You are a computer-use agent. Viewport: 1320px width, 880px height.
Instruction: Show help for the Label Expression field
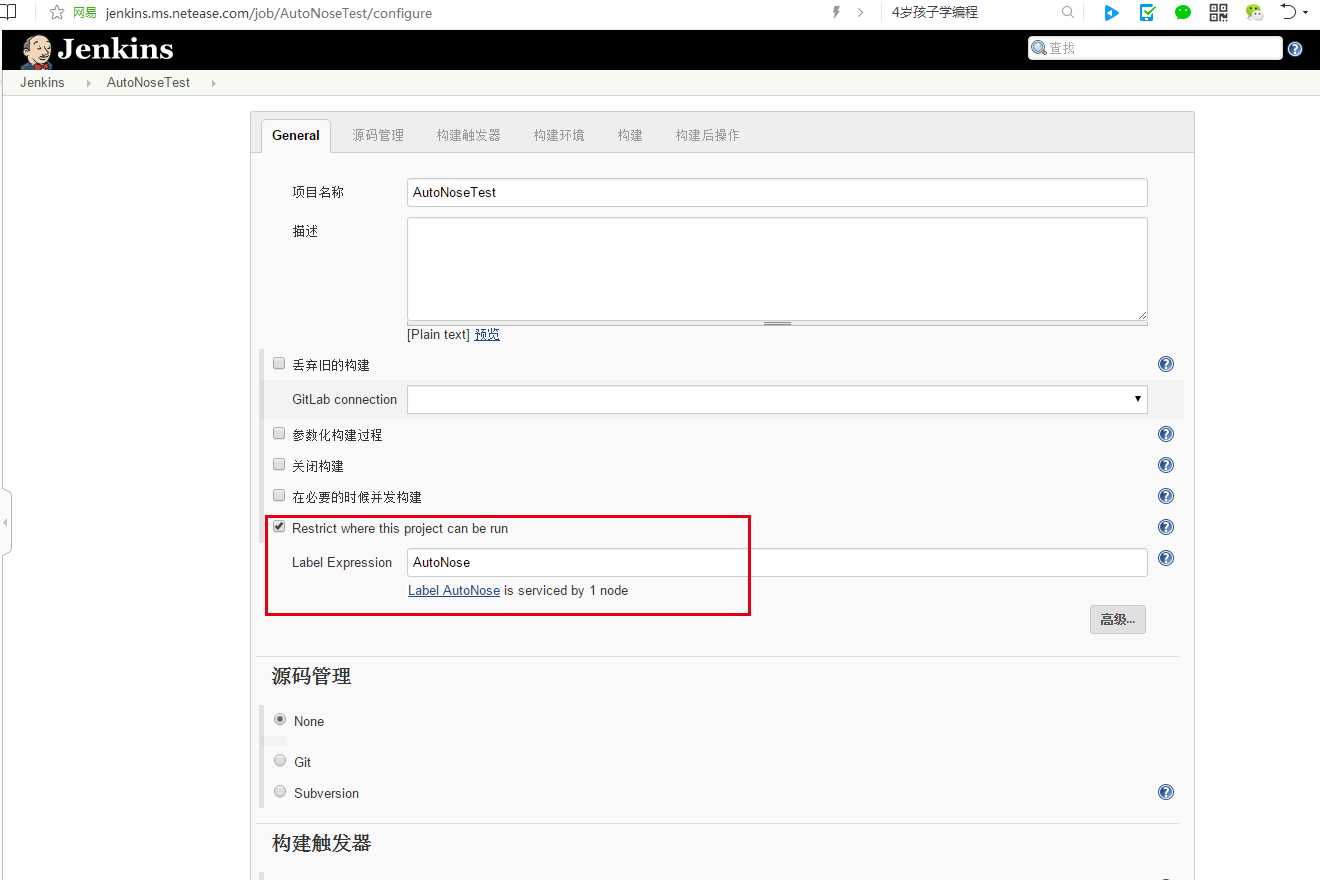pos(1166,559)
